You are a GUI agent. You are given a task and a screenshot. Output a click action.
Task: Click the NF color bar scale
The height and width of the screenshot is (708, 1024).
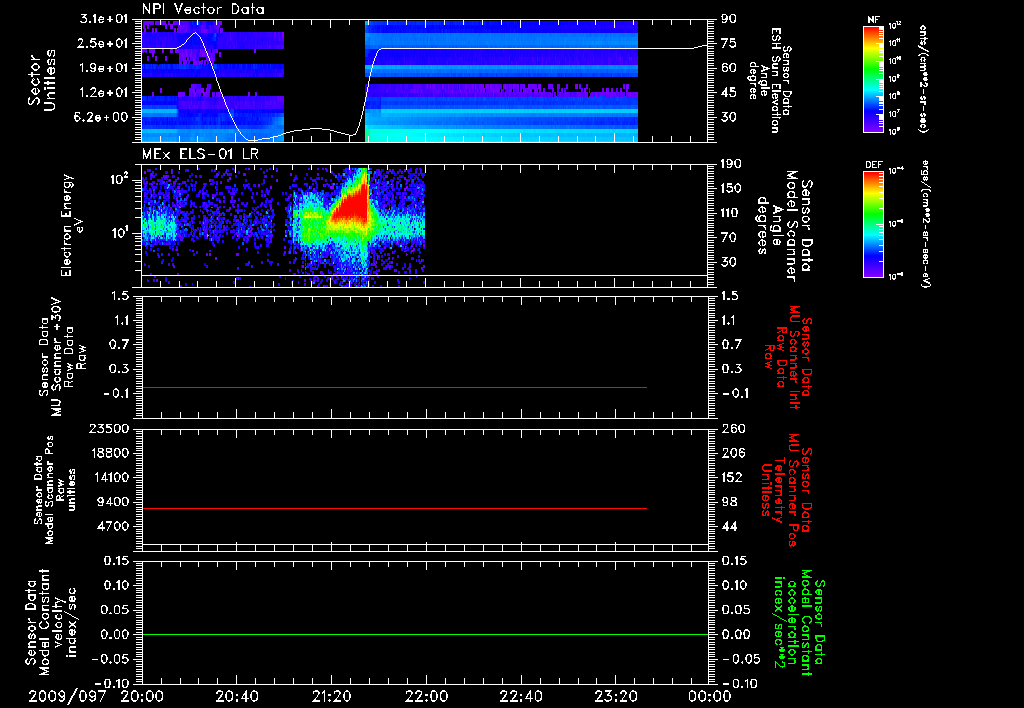coord(873,78)
